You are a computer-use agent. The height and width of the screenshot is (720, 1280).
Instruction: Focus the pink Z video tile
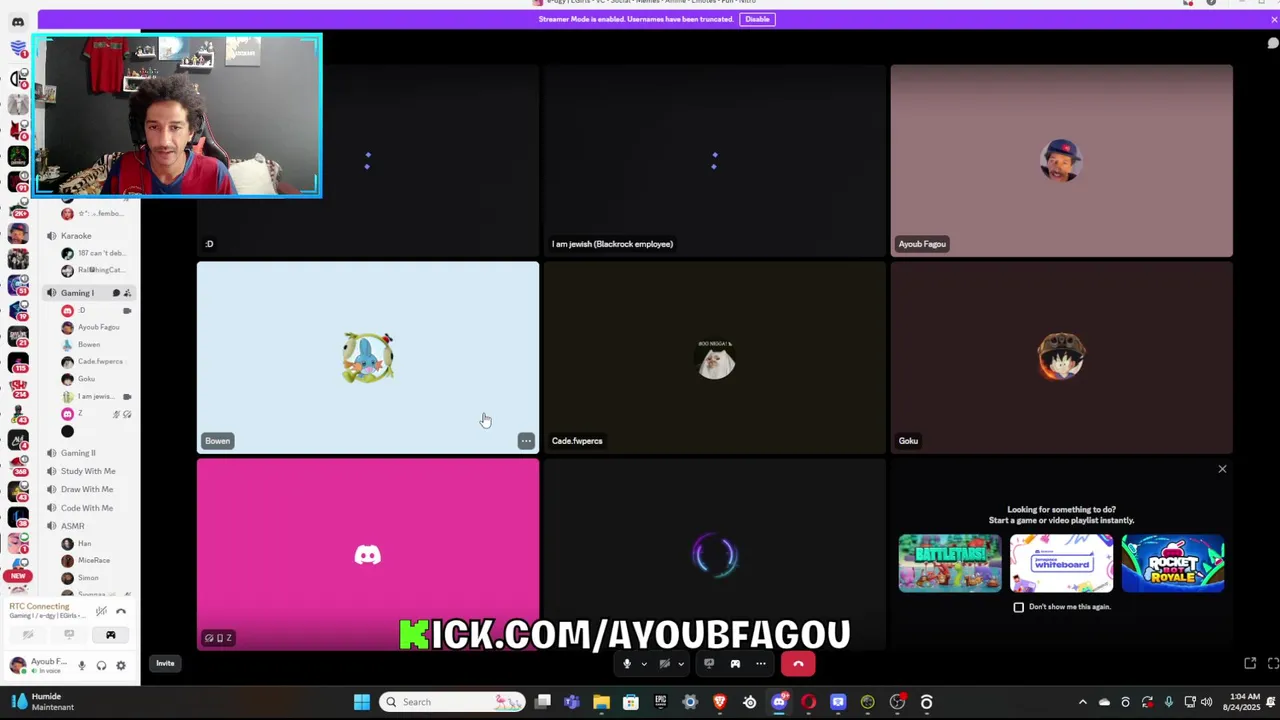click(368, 555)
